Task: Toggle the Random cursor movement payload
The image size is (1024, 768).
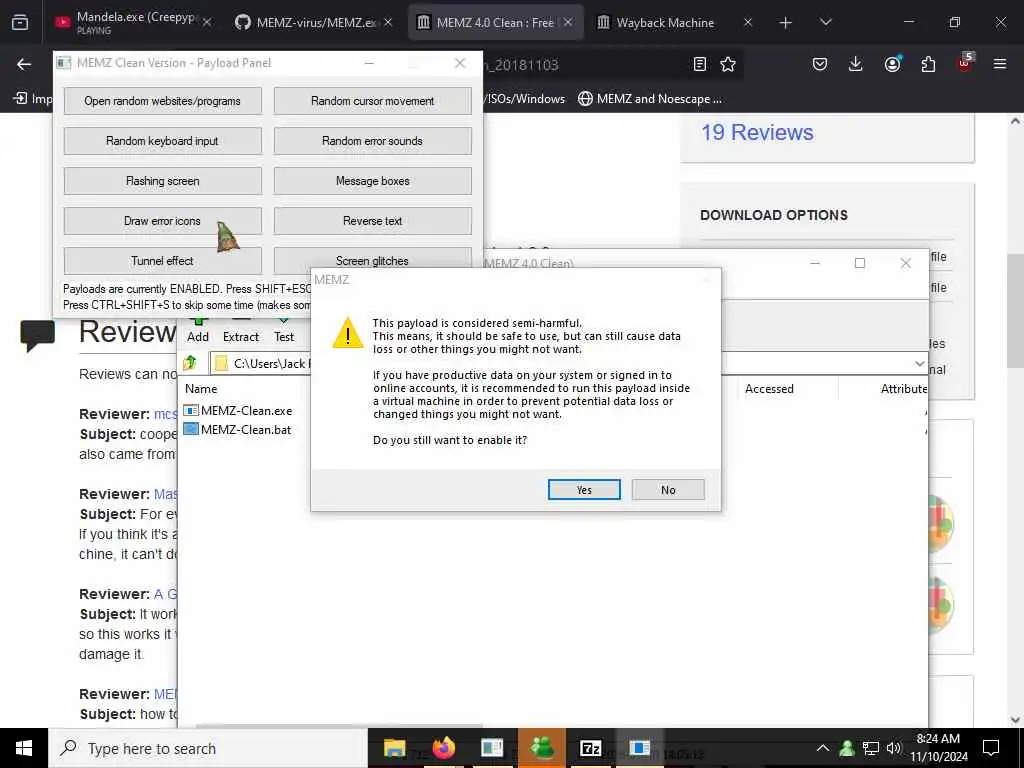Action: tap(372, 101)
